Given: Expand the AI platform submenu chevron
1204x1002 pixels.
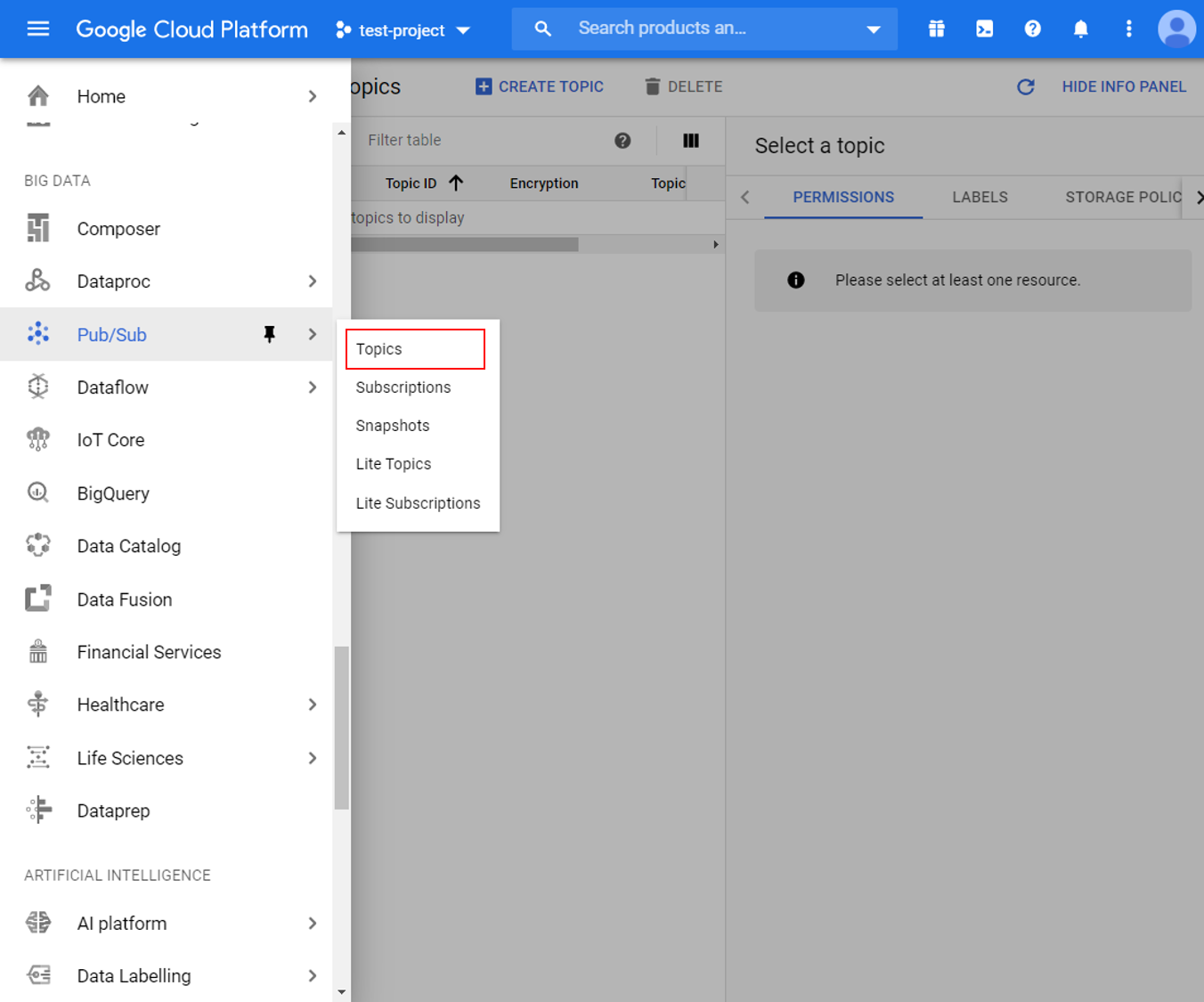Looking at the screenshot, I should [x=313, y=923].
